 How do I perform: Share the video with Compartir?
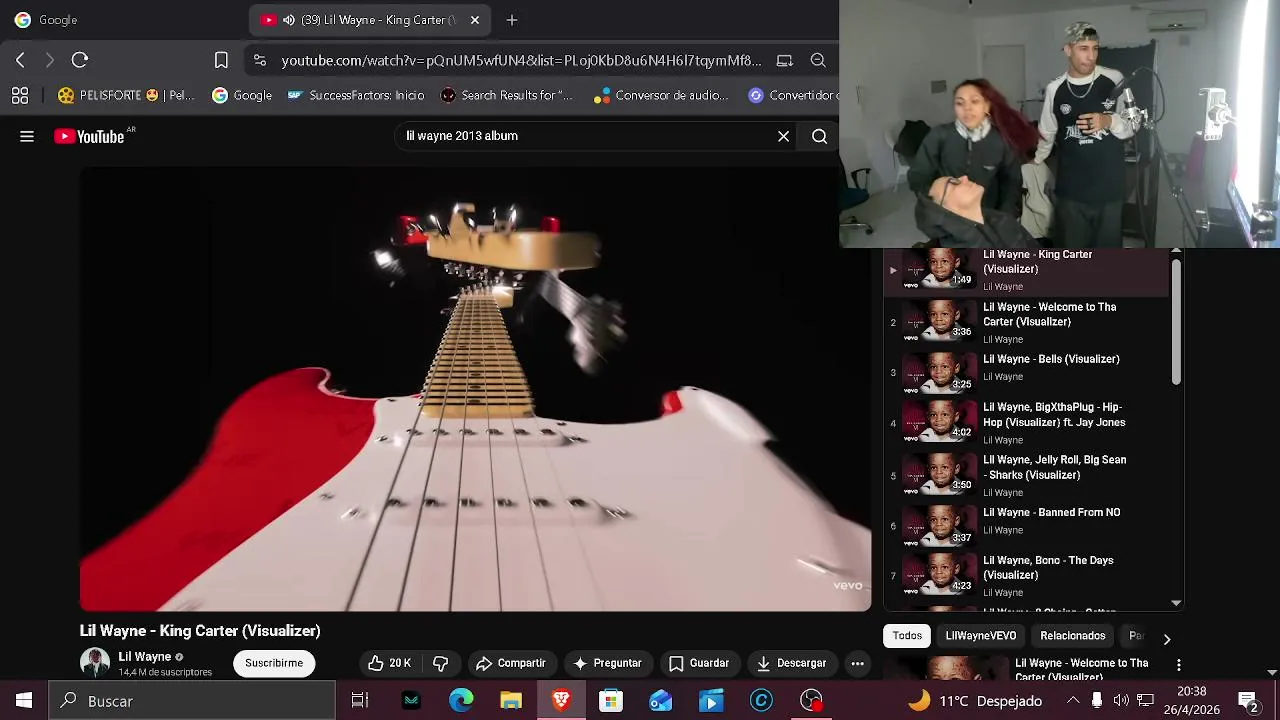511,663
